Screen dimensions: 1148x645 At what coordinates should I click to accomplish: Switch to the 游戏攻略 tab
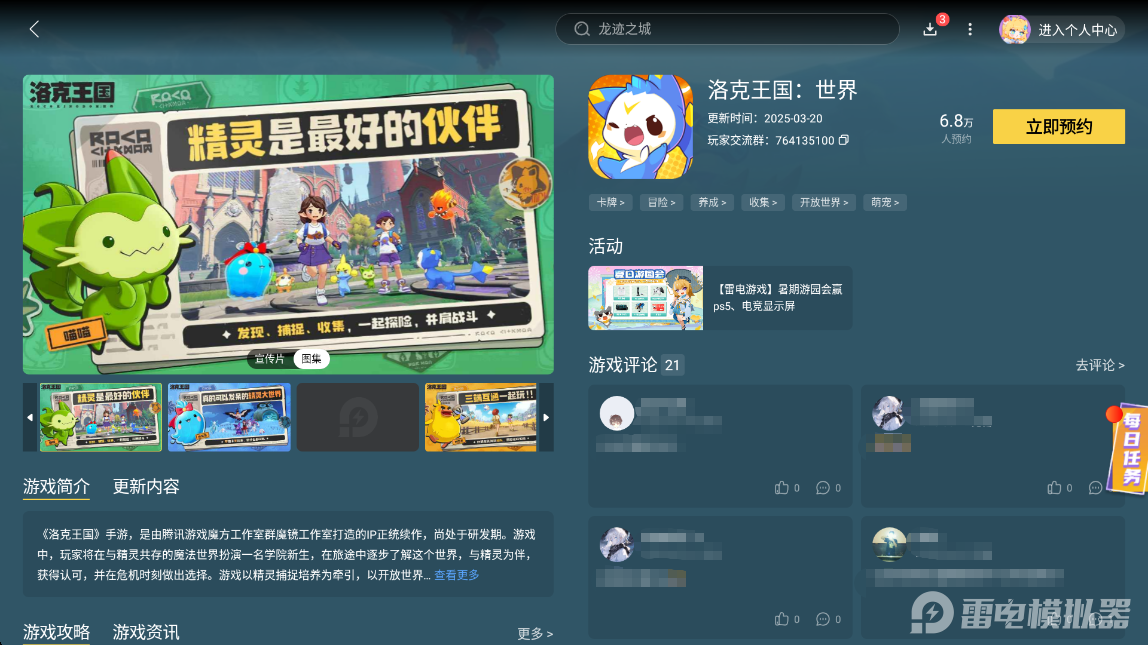click(56, 632)
